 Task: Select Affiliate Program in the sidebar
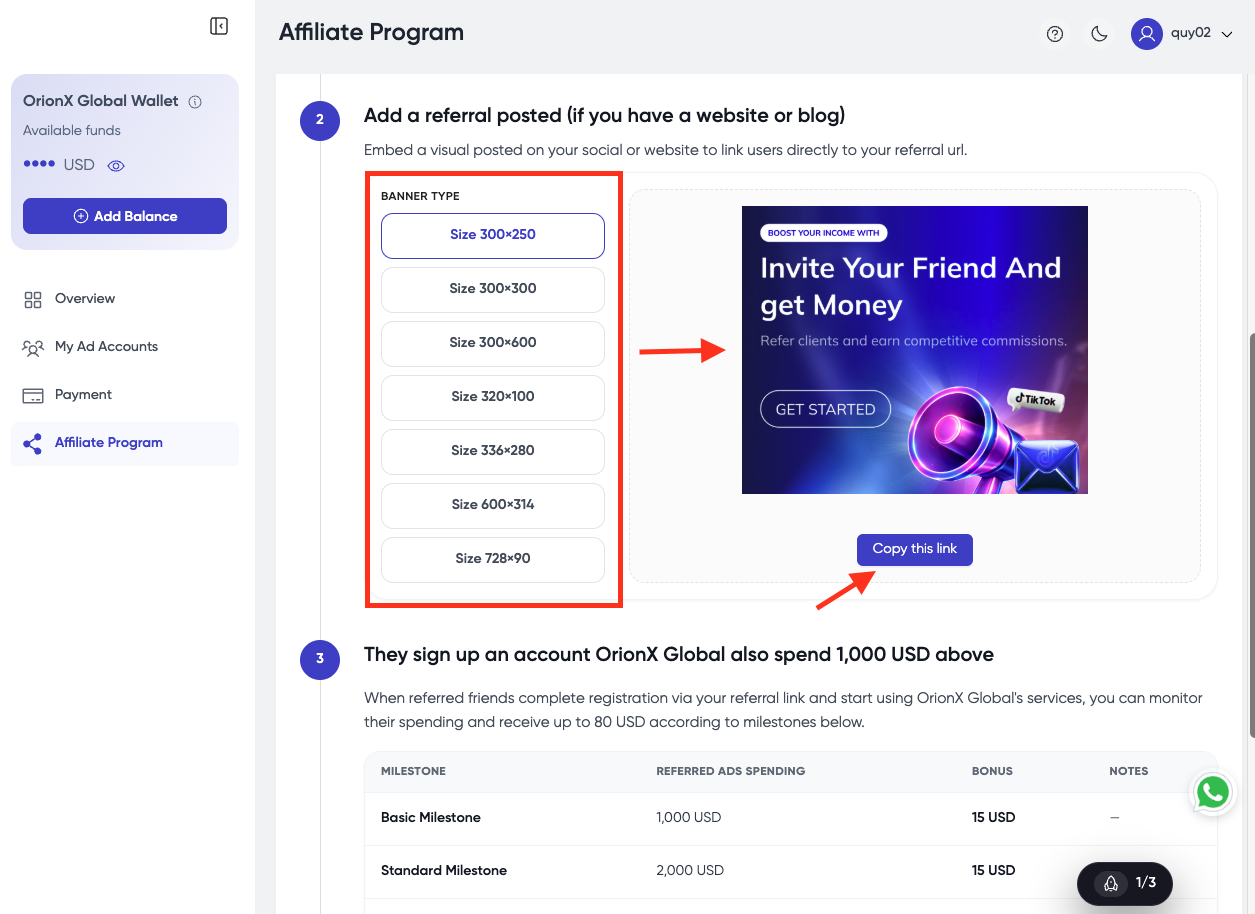click(125, 443)
